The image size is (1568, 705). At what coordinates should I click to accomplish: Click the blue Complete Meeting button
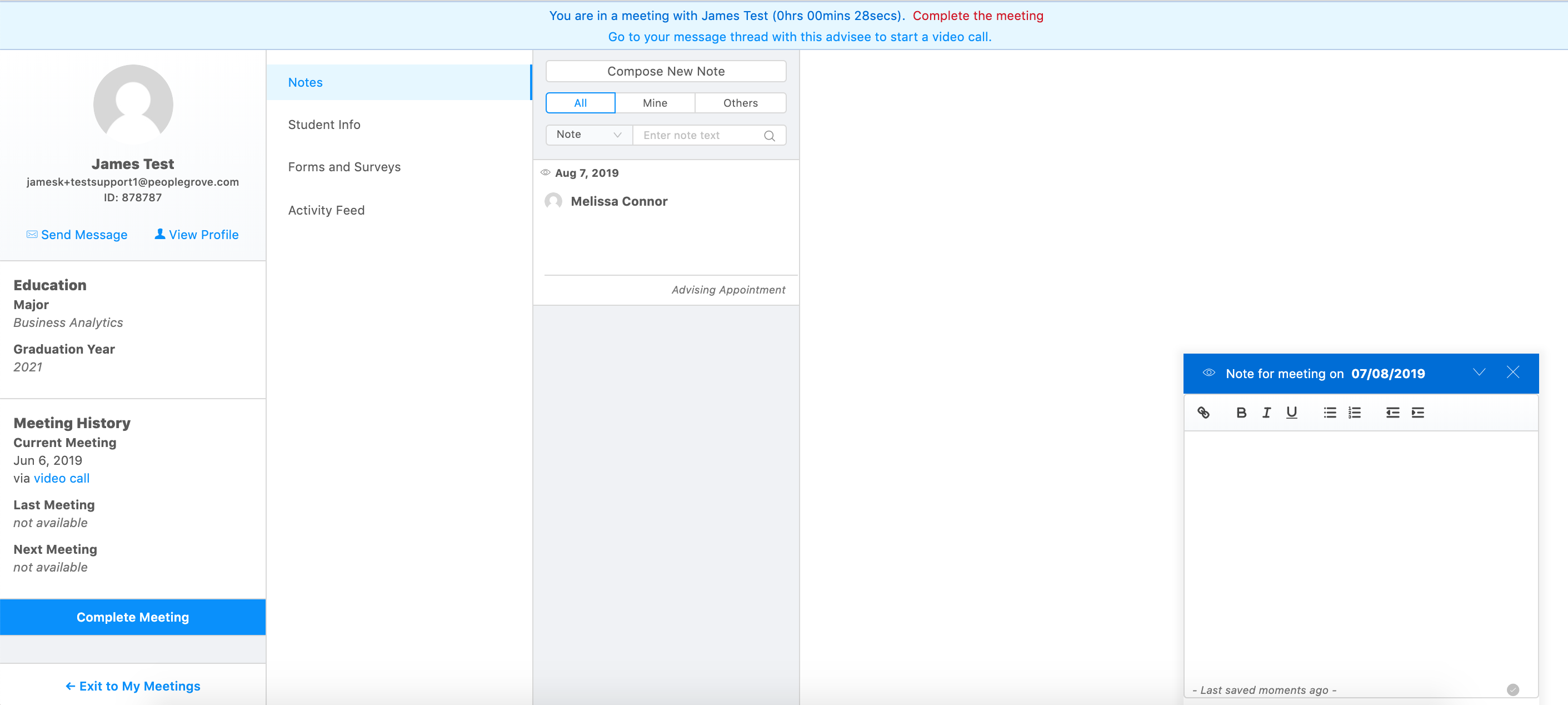click(133, 617)
